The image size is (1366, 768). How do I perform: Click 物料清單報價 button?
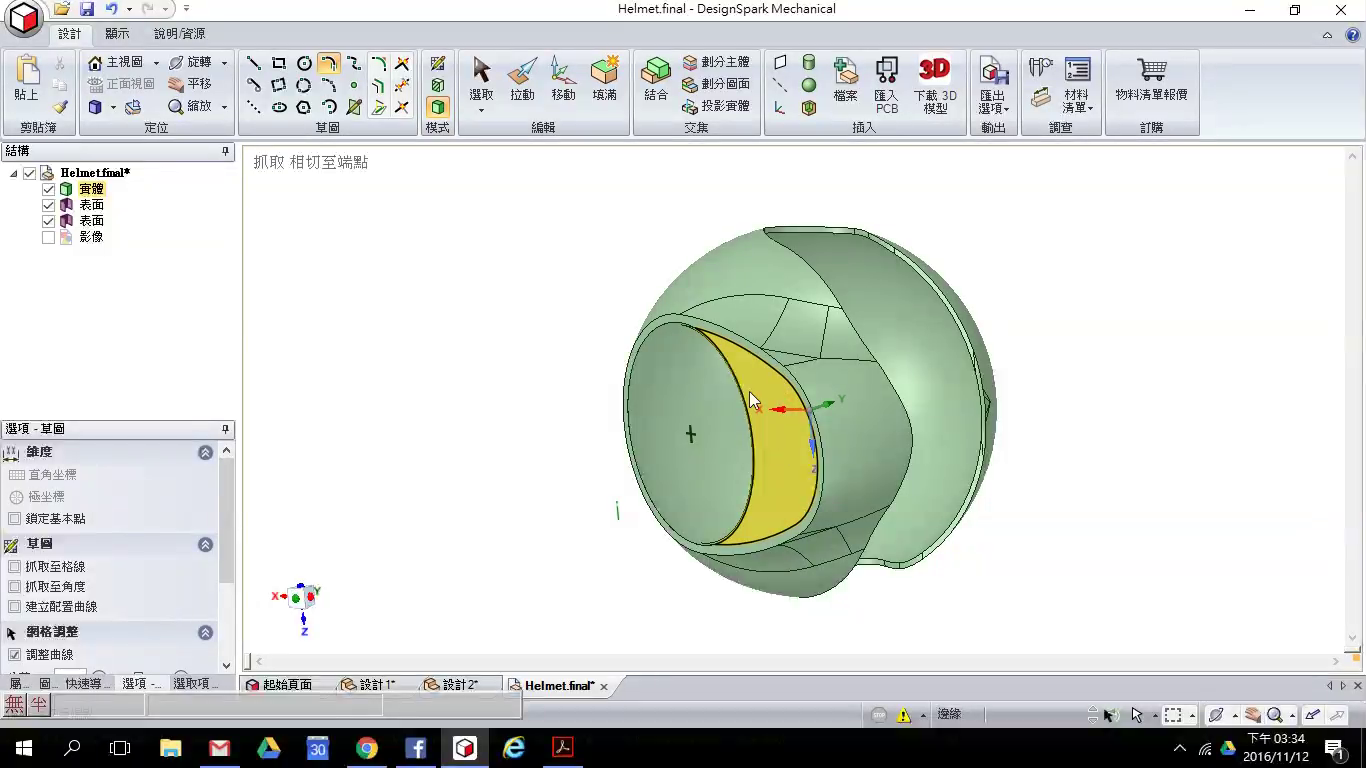[1151, 80]
